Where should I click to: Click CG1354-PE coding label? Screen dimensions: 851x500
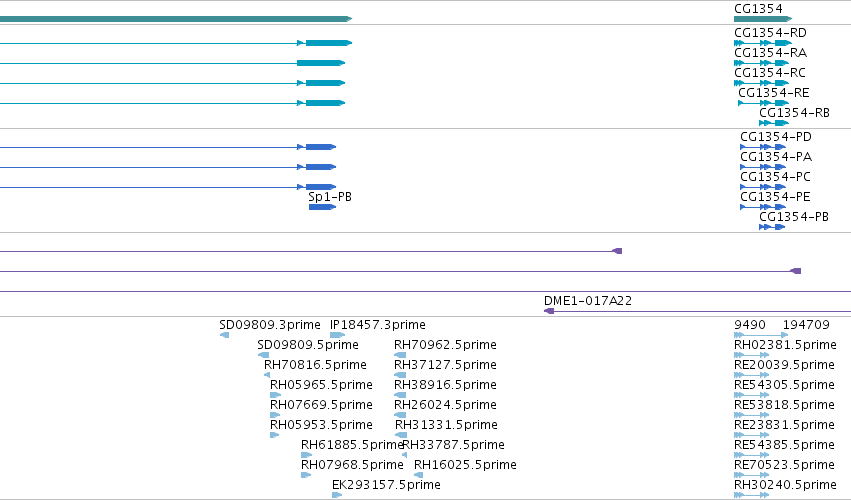(x=775, y=197)
